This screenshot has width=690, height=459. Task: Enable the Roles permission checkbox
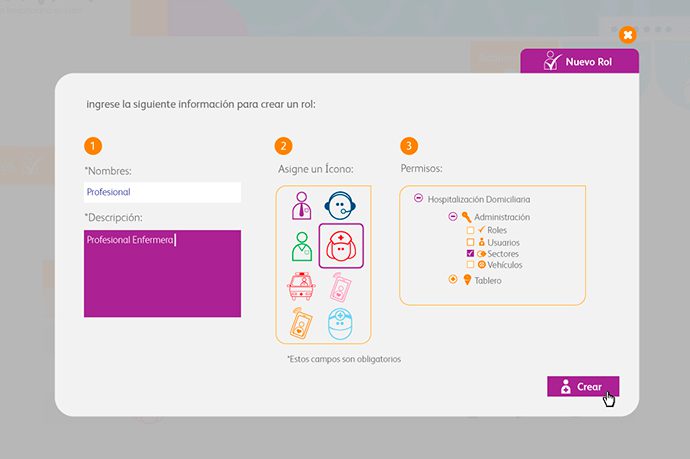470,230
